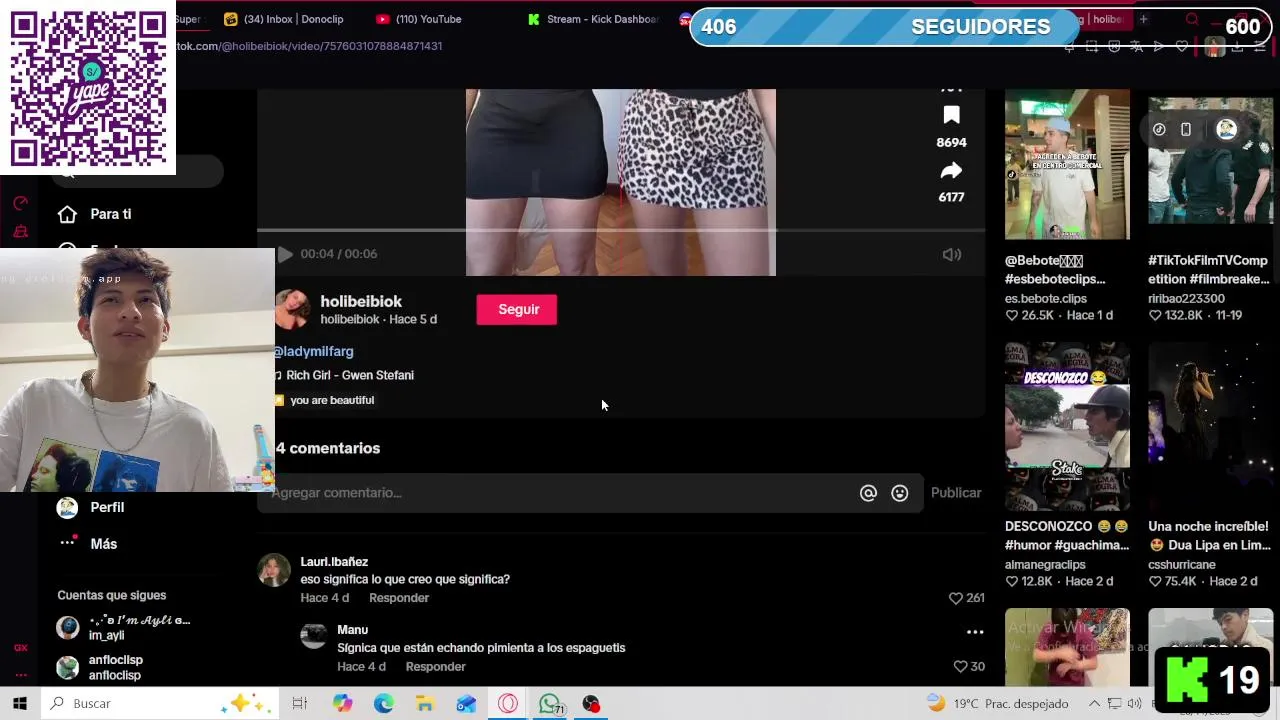Click Responder under Lauri.Ibañez comment

[399, 598]
